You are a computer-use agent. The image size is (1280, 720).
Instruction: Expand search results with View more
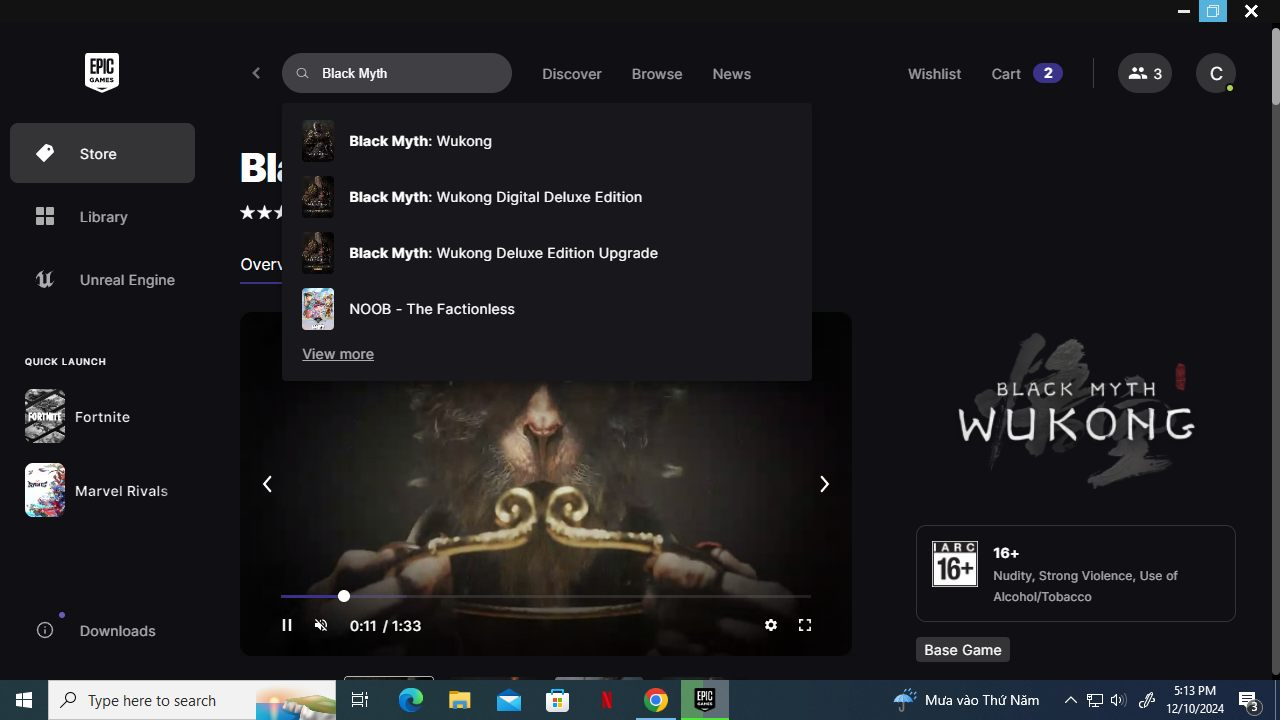point(338,354)
